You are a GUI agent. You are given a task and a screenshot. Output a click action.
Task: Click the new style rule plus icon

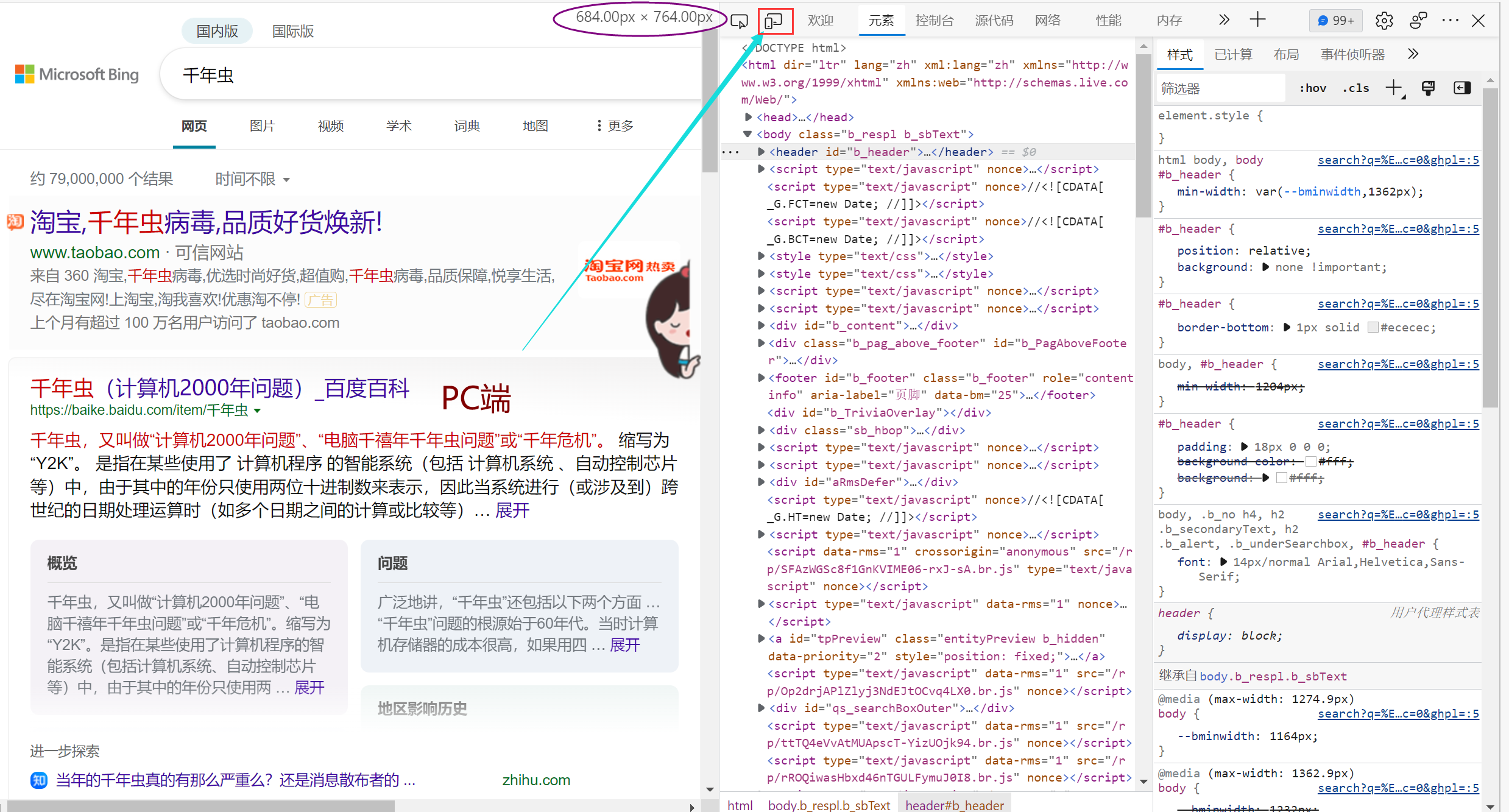1393,88
